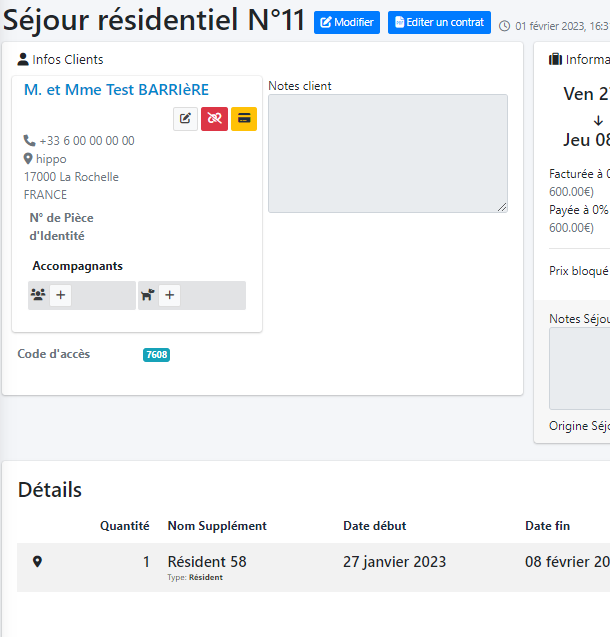Image resolution: width=610 pixels, height=637 pixels.
Task: Click the Notes Séjour text area
Action: pos(580,367)
